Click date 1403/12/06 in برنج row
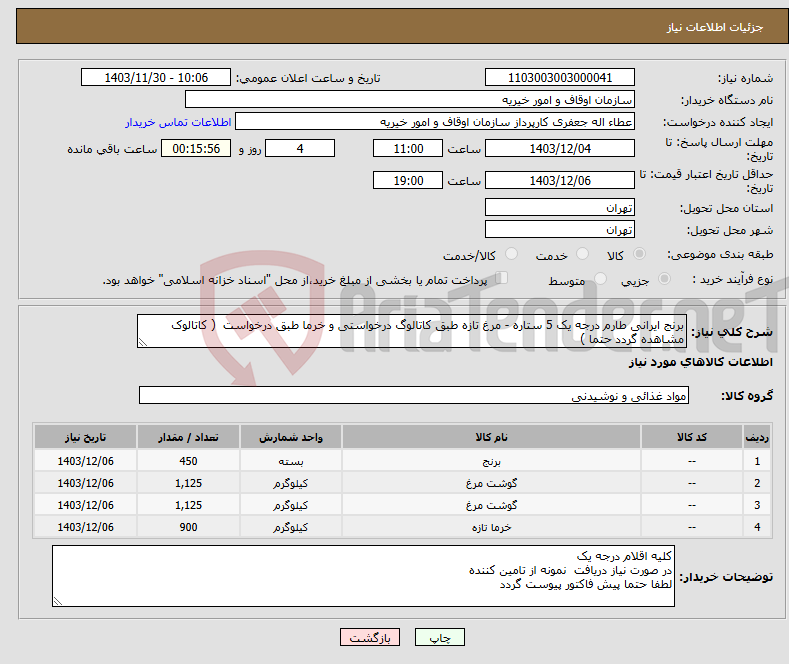Viewport: 789px width, 664px height. point(86,461)
